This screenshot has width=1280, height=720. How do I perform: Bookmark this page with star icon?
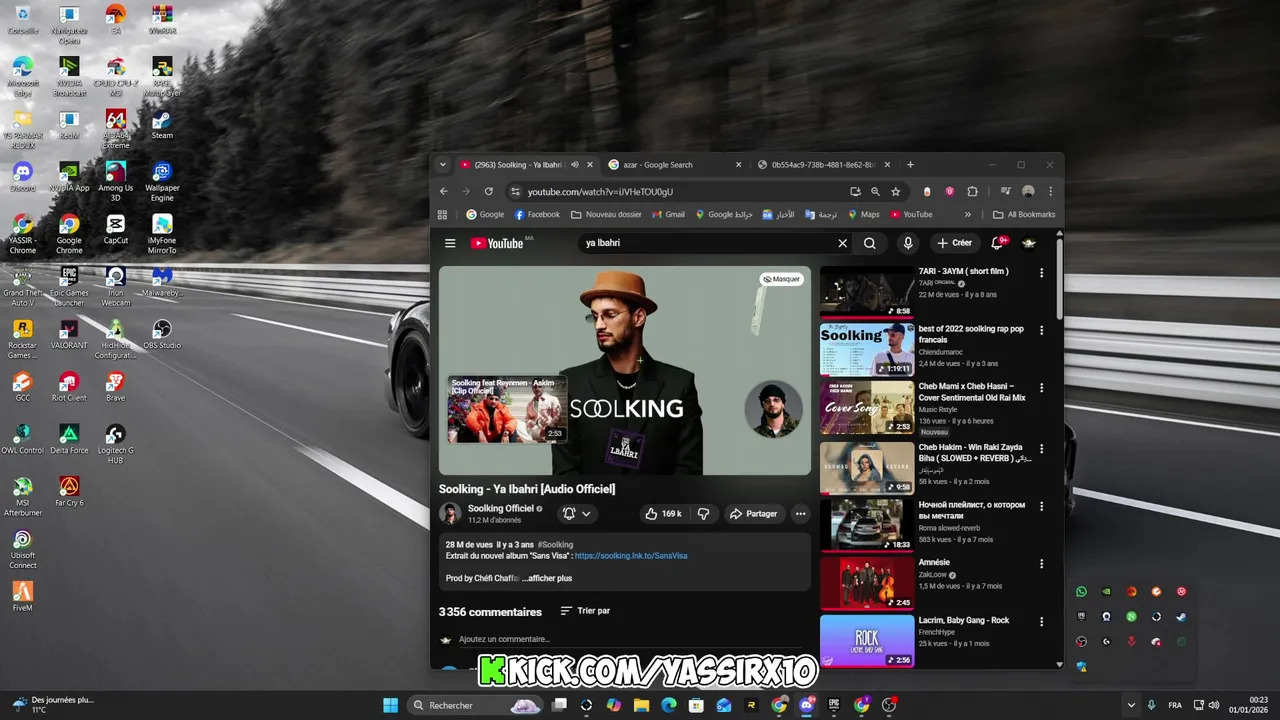pos(895,191)
